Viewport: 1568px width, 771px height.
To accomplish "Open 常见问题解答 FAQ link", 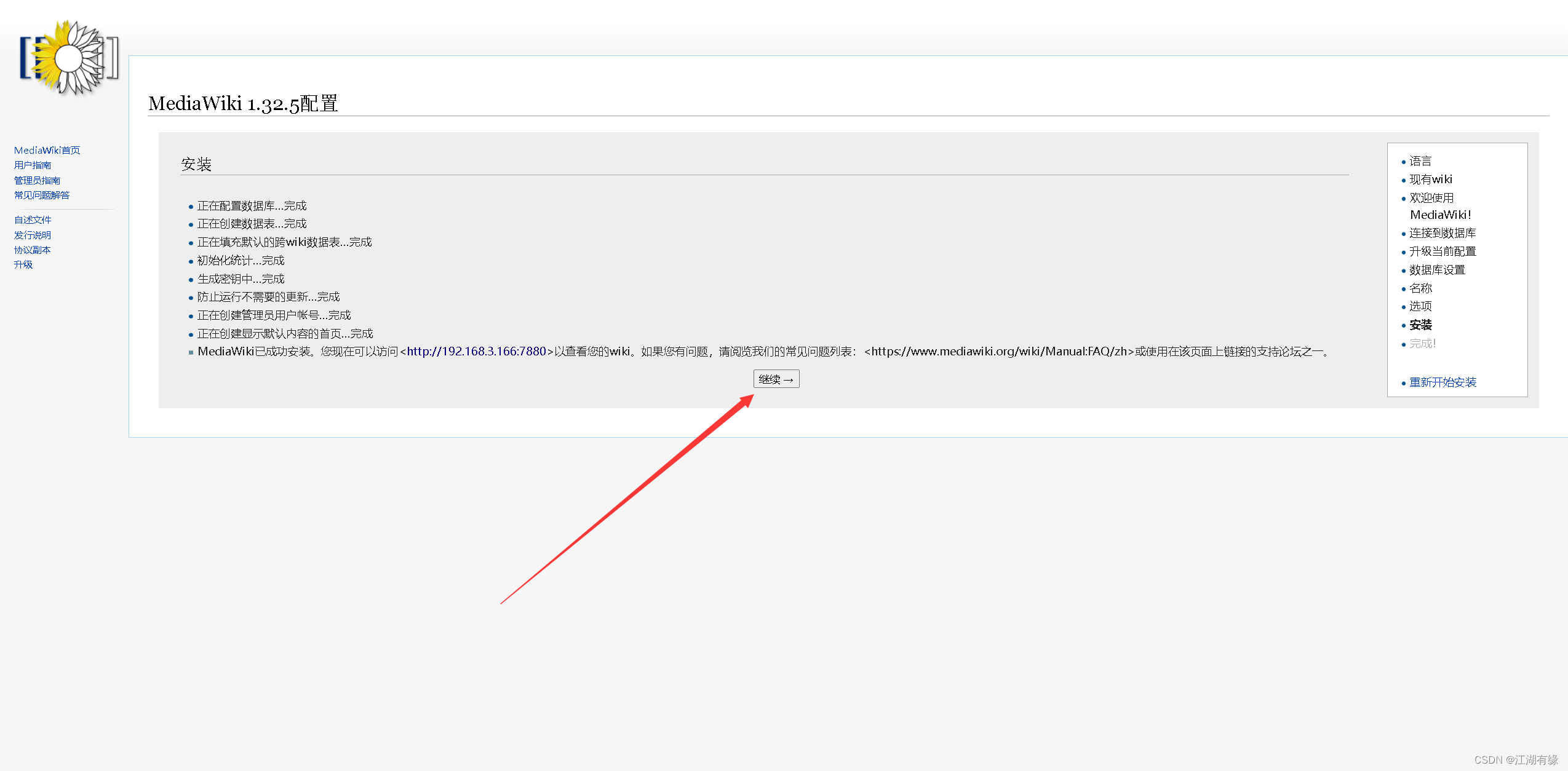I will (x=42, y=195).
